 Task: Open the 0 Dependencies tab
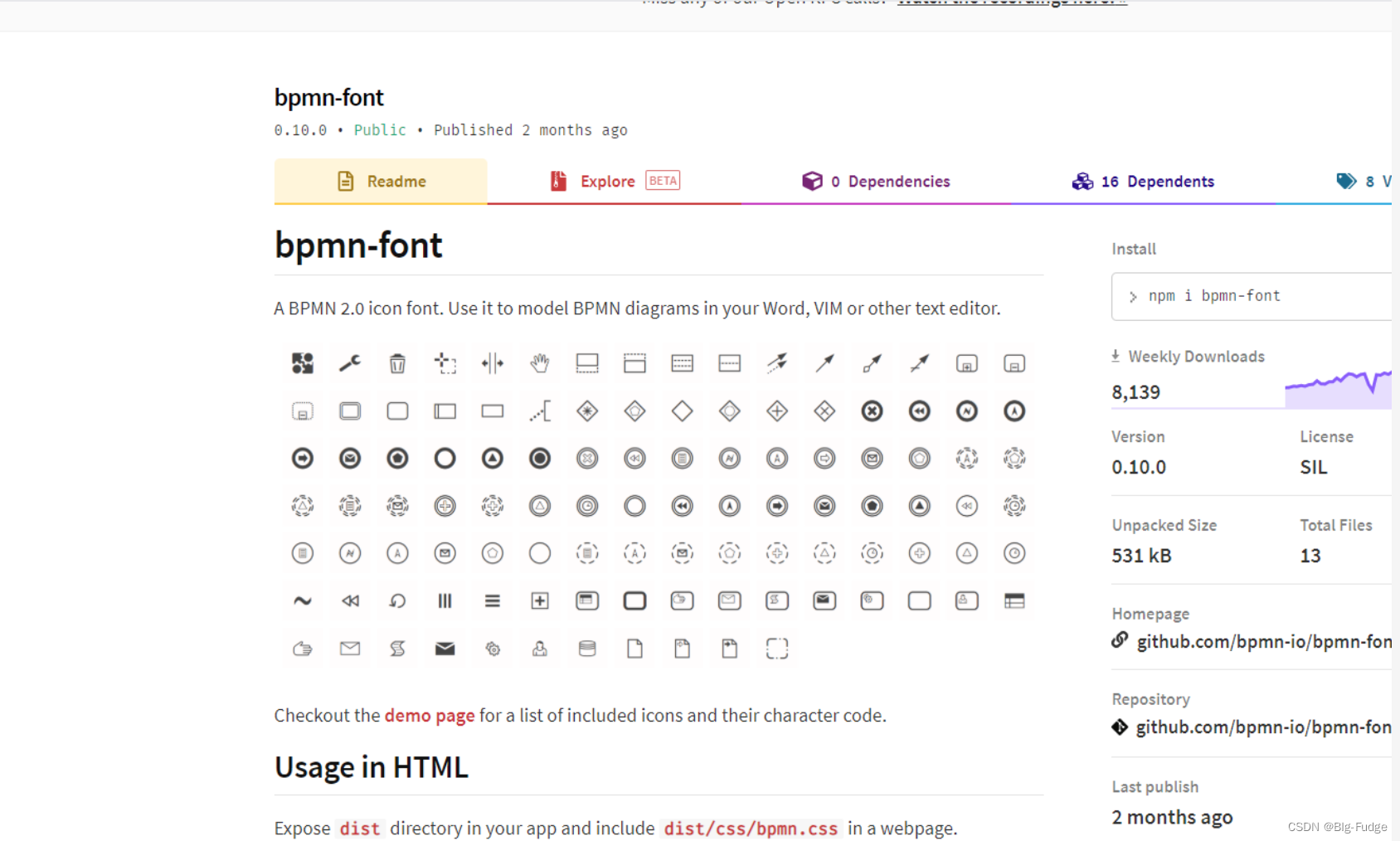[876, 181]
